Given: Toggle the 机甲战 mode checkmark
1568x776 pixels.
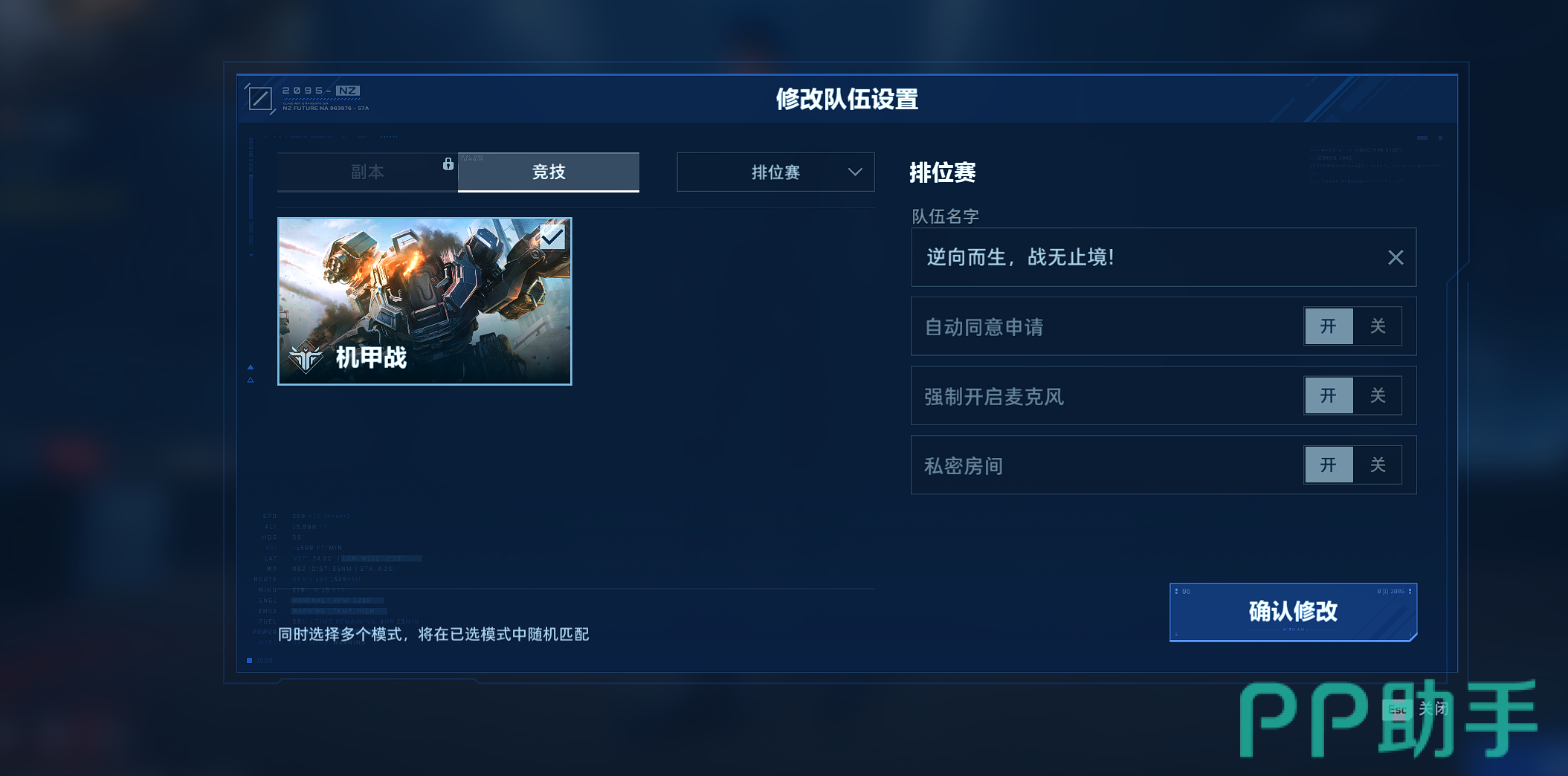Looking at the screenshot, I should (552, 237).
